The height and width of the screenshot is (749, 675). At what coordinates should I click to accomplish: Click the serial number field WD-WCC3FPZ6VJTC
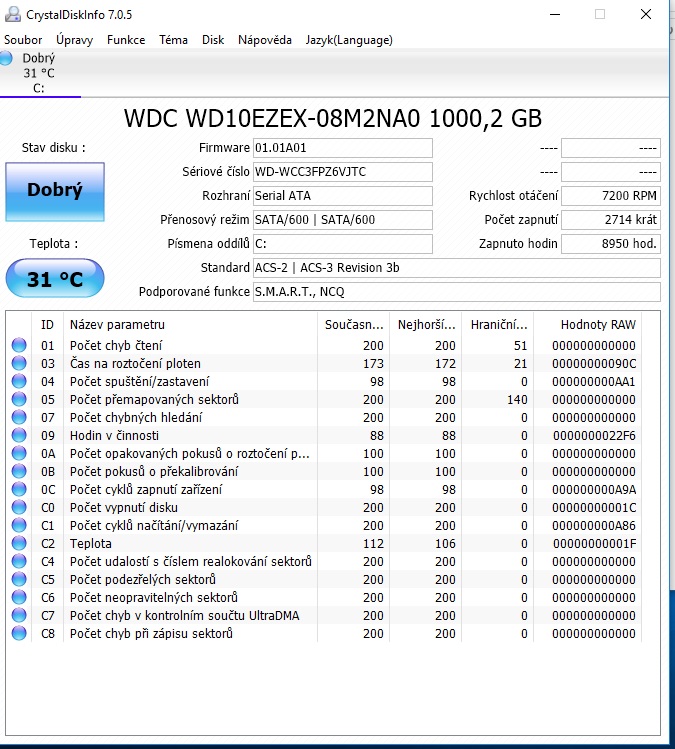click(x=343, y=172)
